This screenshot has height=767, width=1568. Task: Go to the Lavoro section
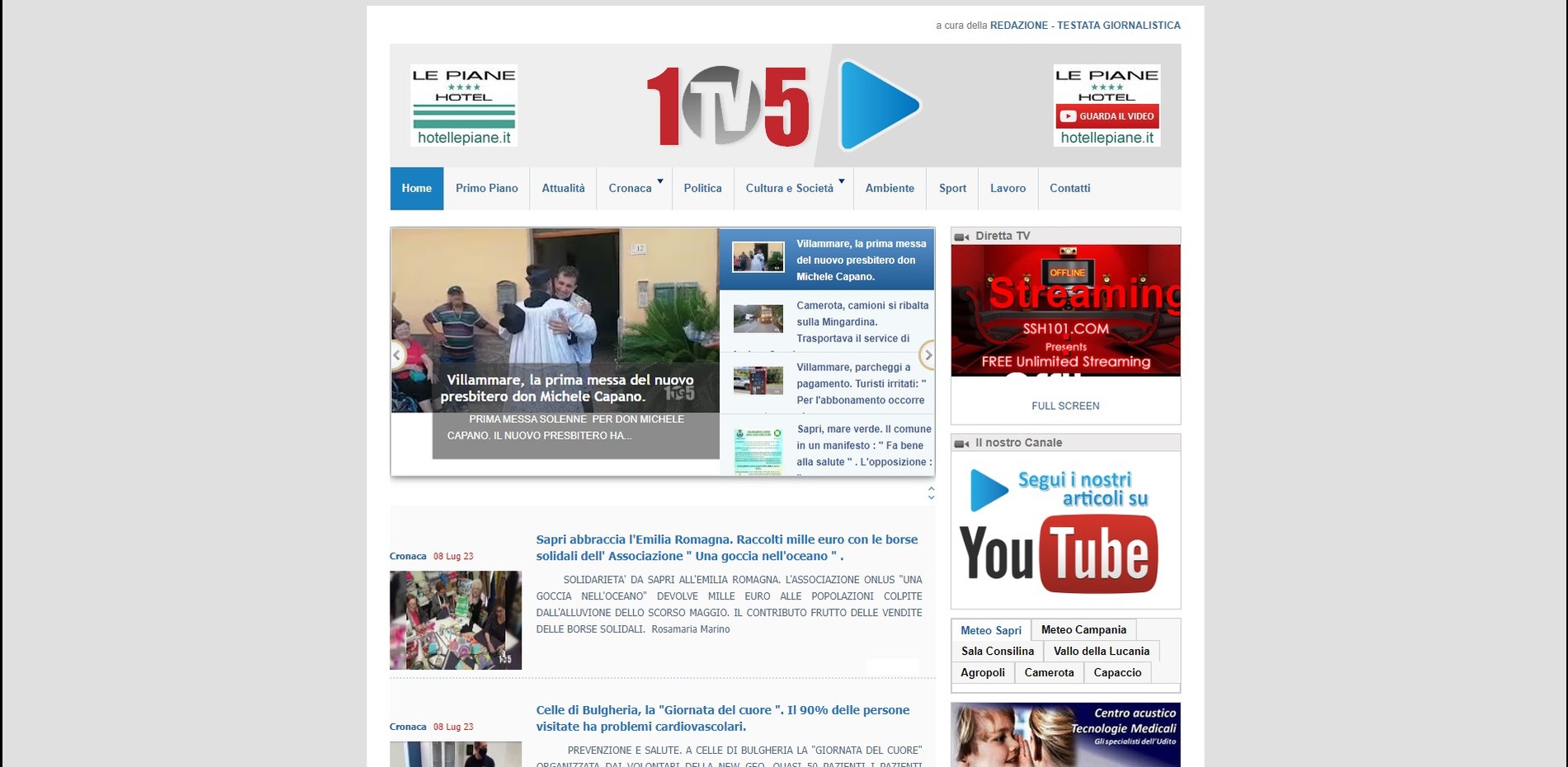pos(1008,188)
